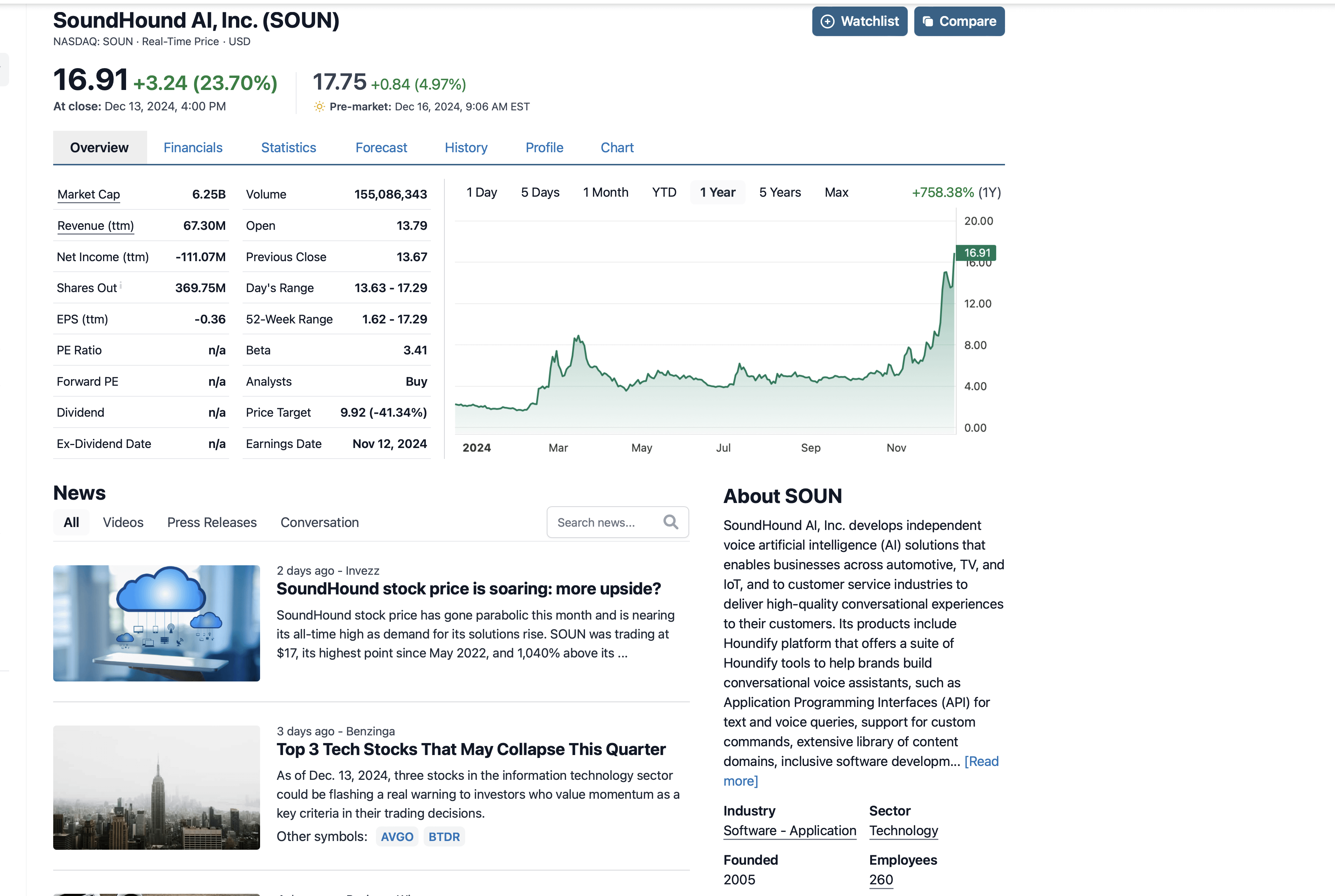Open the Technology sector link
Screen dimensions: 1335x896
903,831
